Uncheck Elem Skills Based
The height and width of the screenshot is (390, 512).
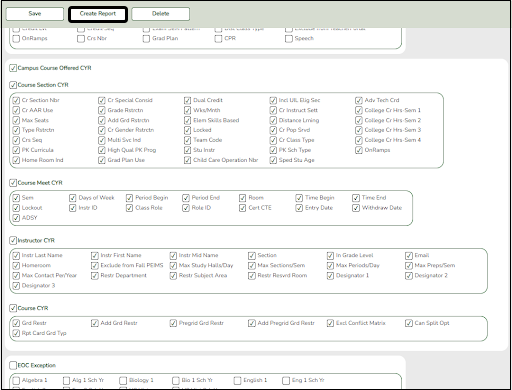(x=187, y=120)
